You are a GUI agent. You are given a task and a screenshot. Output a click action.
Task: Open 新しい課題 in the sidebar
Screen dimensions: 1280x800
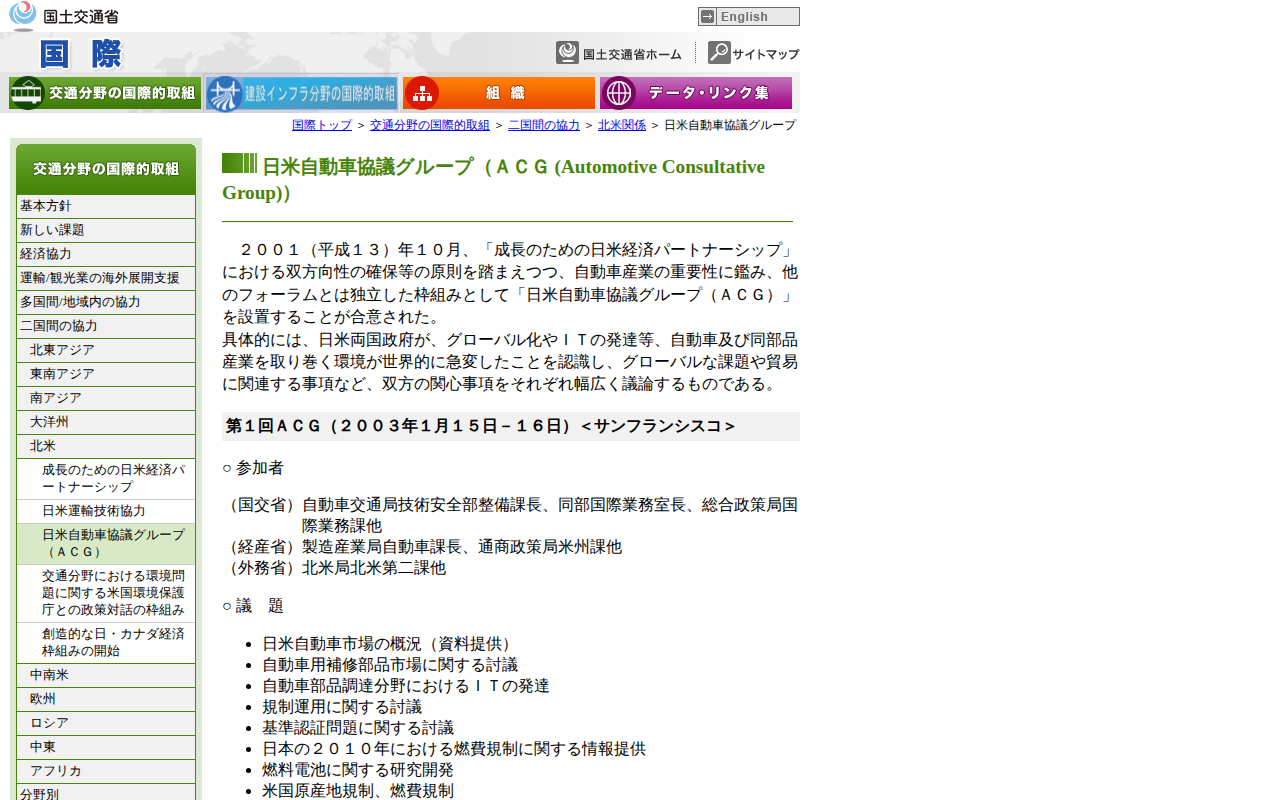coord(106,230)
